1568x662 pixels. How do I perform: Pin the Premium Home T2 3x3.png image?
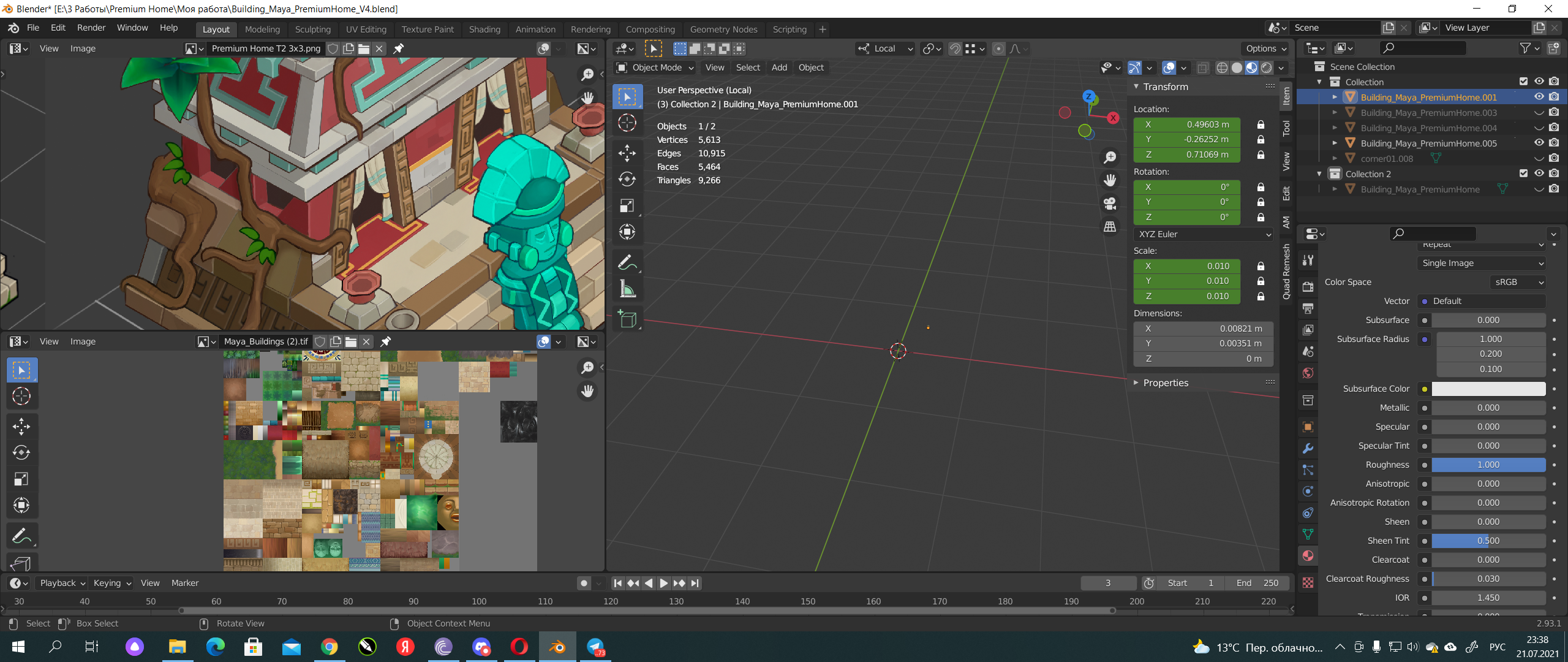(398, 48)
